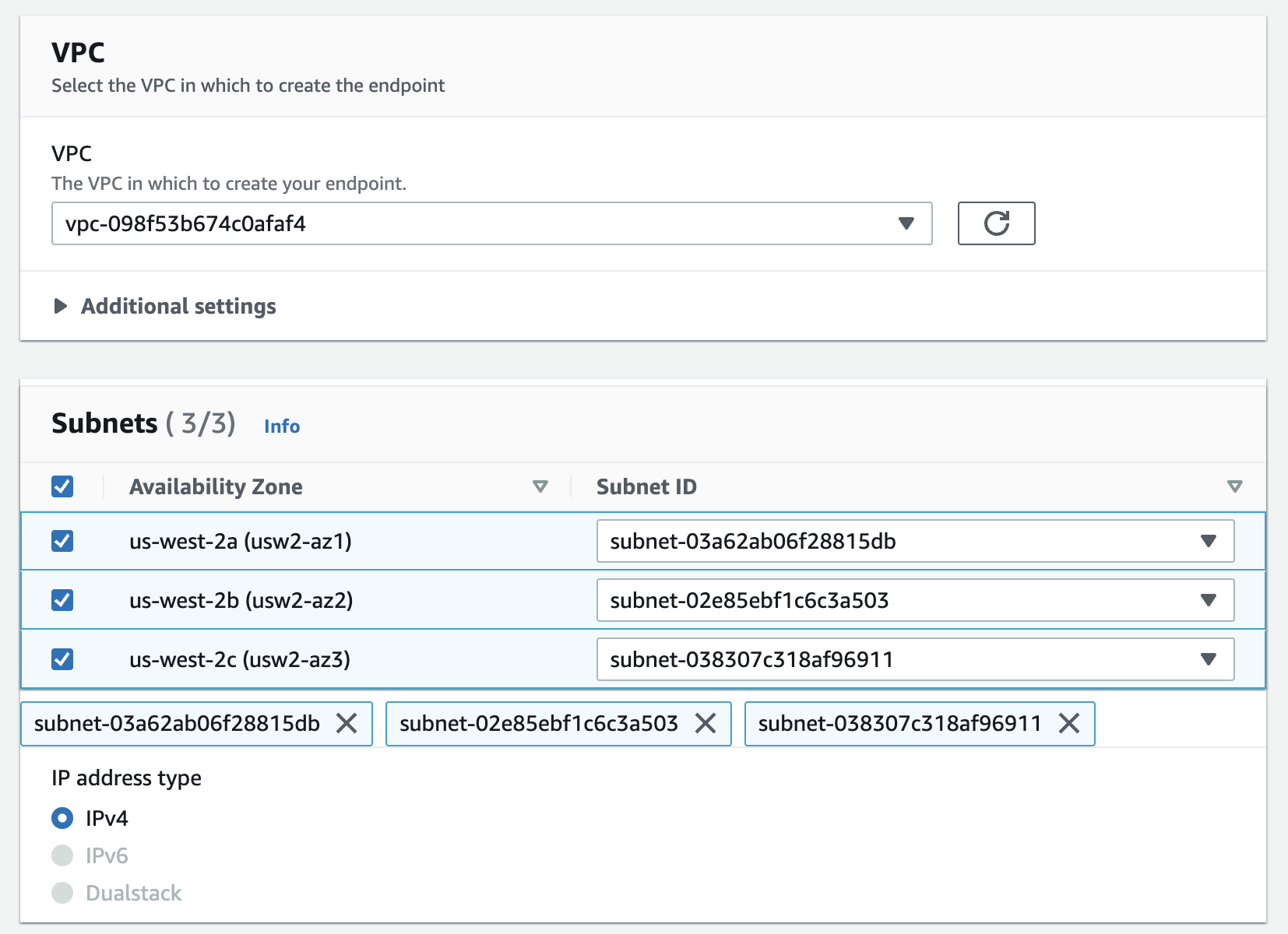Remove subnet-03a62ab06f28815db chip via its X icon
Image resolution: width=1288 pixels, height=934 pixels.
click(x=349, y=723)
